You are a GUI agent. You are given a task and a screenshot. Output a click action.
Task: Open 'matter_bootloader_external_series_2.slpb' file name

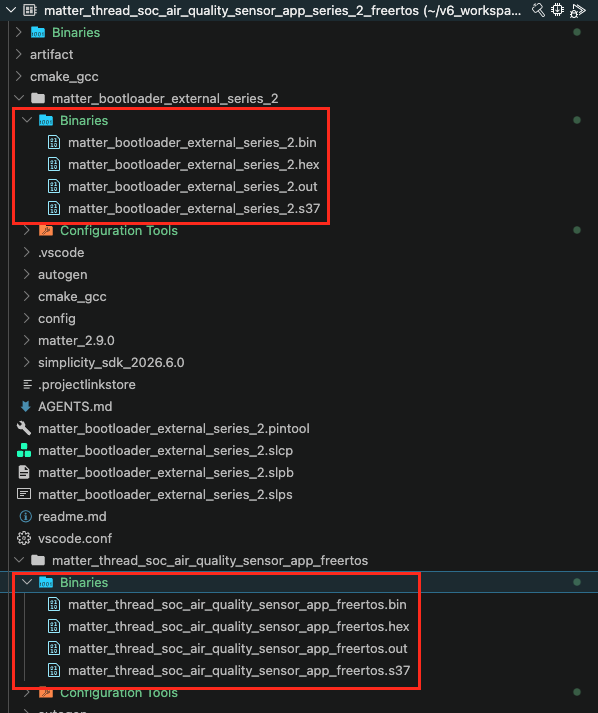click(166, 473)
